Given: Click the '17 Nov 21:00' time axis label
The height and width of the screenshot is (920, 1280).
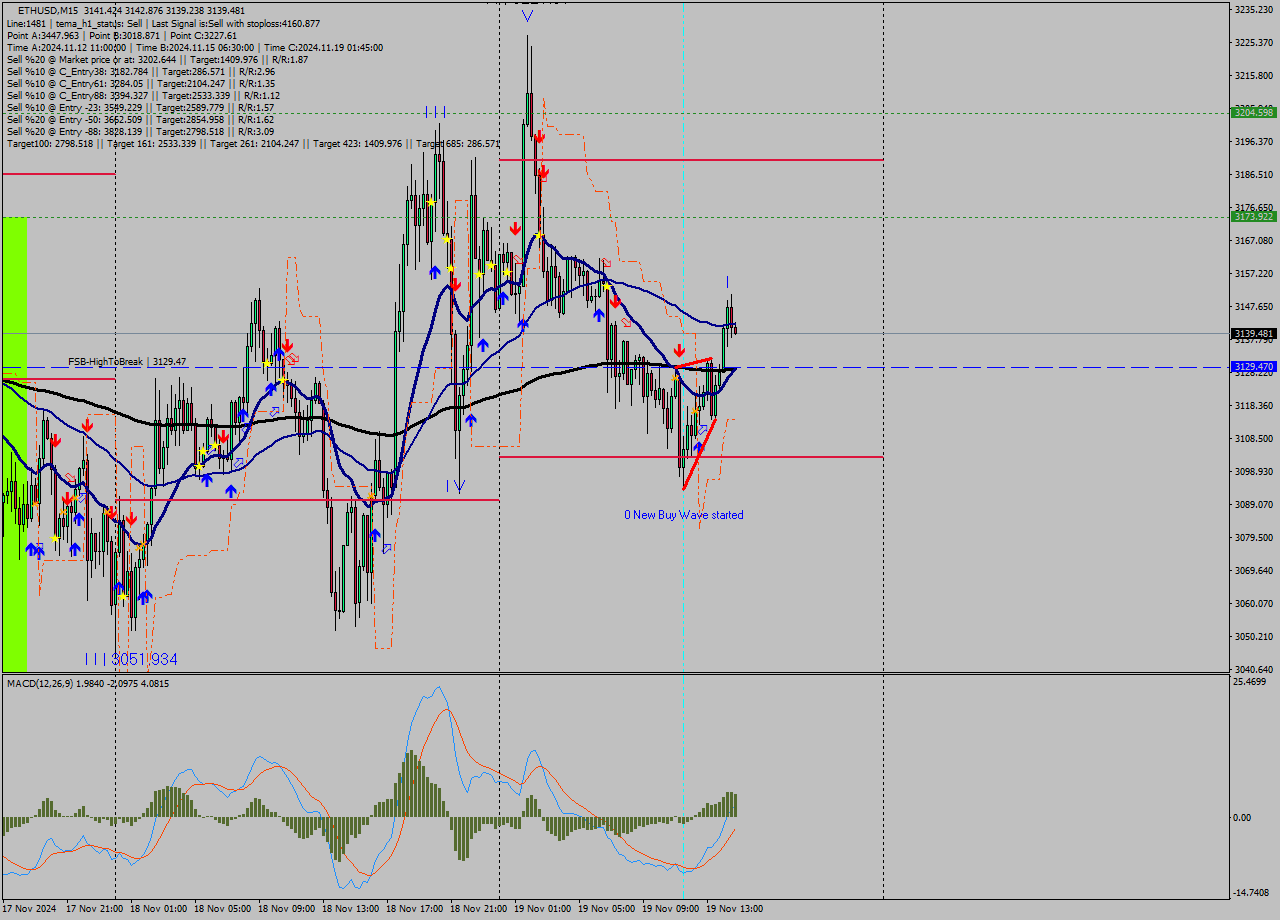Looking at the screenshot, I should click(95, 909).
